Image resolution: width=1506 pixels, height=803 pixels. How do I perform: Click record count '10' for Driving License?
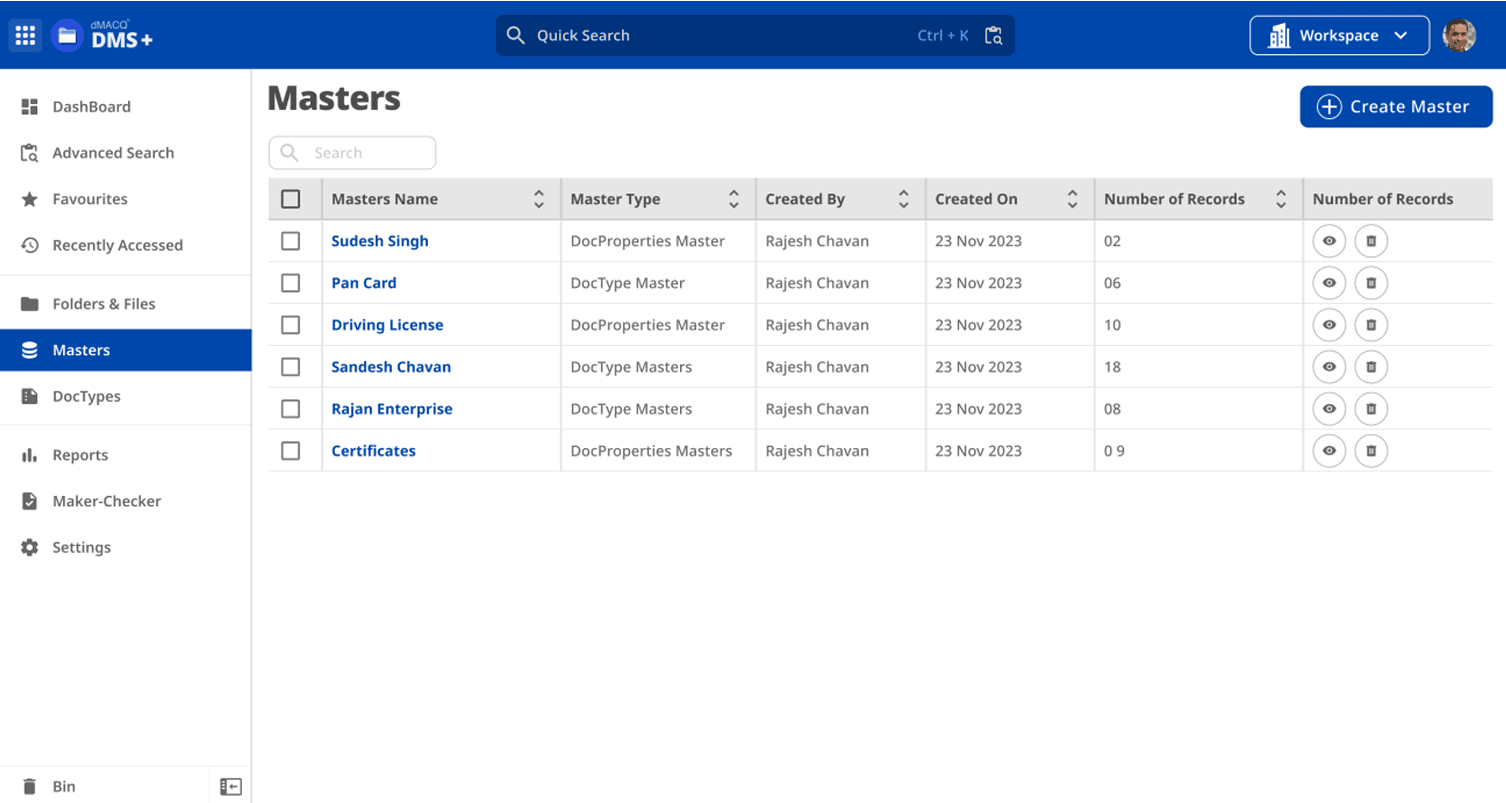coord(1113,325)
